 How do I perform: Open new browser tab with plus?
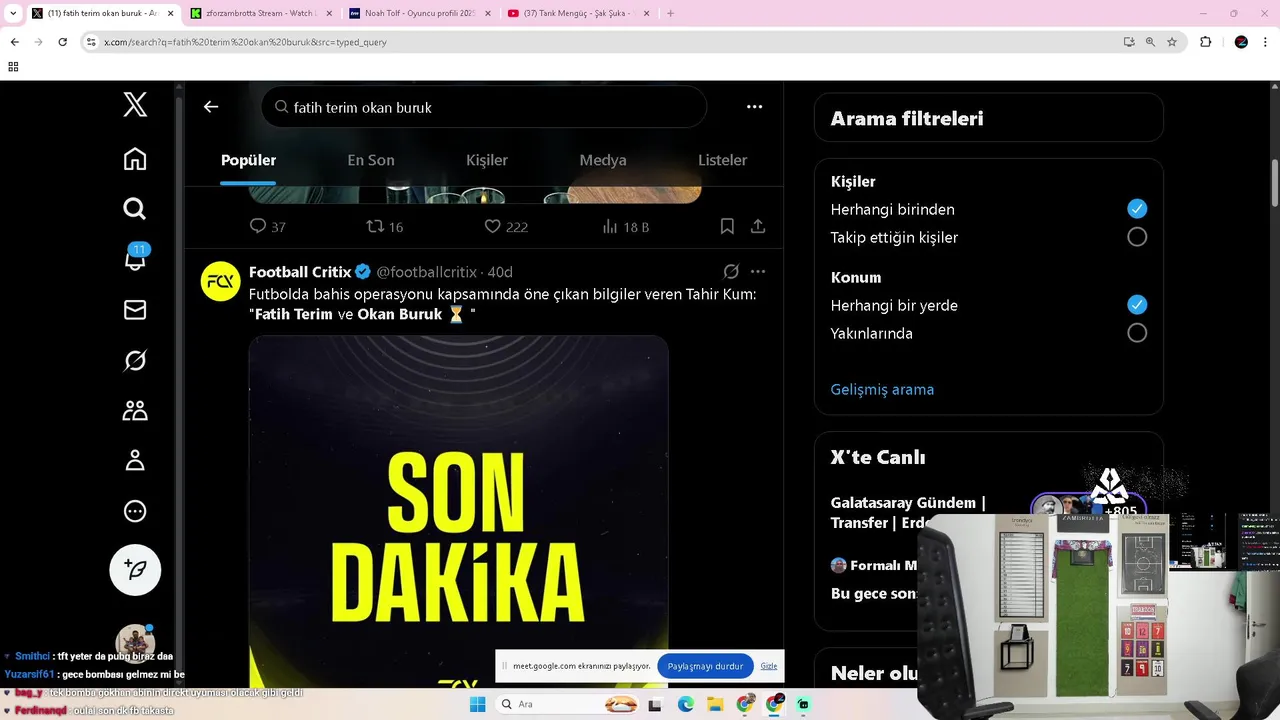(x=670, y=13)
